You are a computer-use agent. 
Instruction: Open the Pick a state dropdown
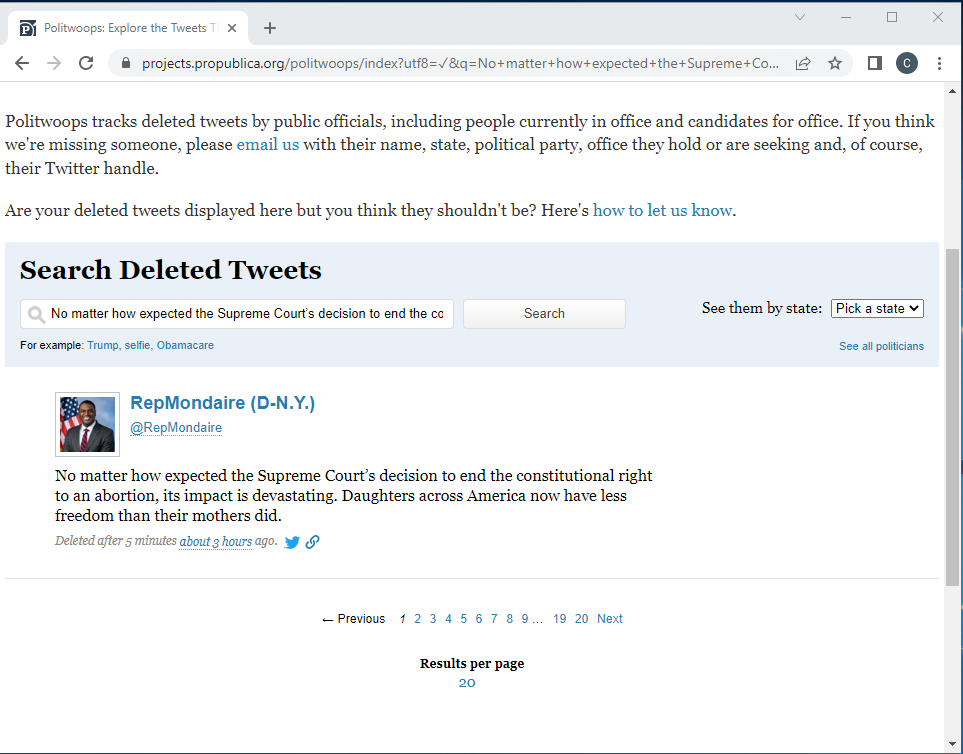[x=877, y=308]
